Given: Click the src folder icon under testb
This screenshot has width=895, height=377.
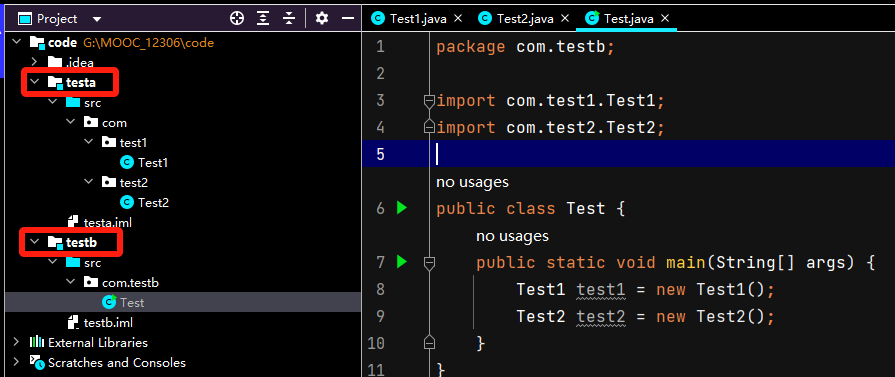Looking at the screenshot, I should pos(73,263).
